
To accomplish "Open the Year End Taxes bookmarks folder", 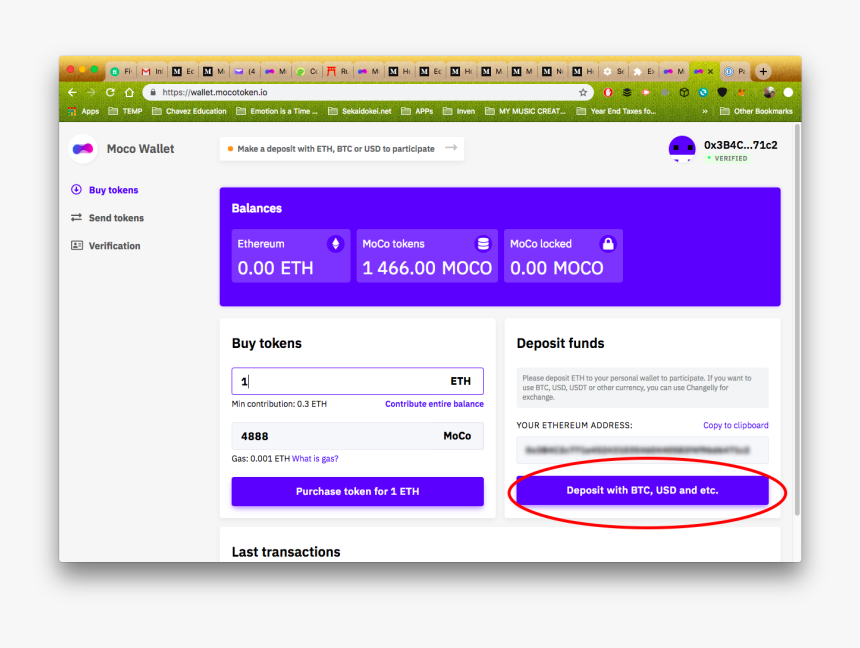I will click(x=616, y=111).
